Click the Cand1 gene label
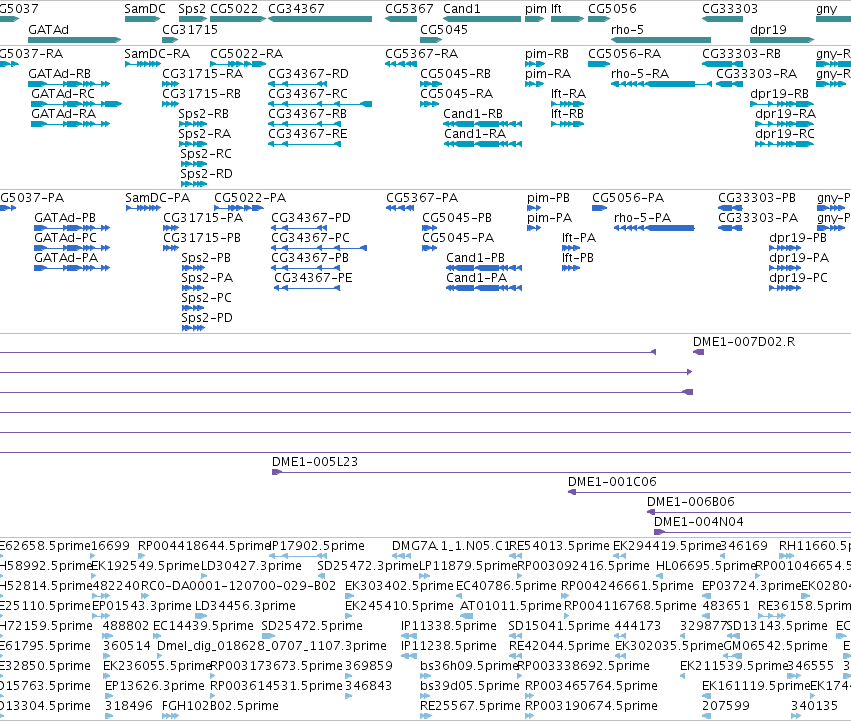 pyautogui.click(x=462, y=9)
